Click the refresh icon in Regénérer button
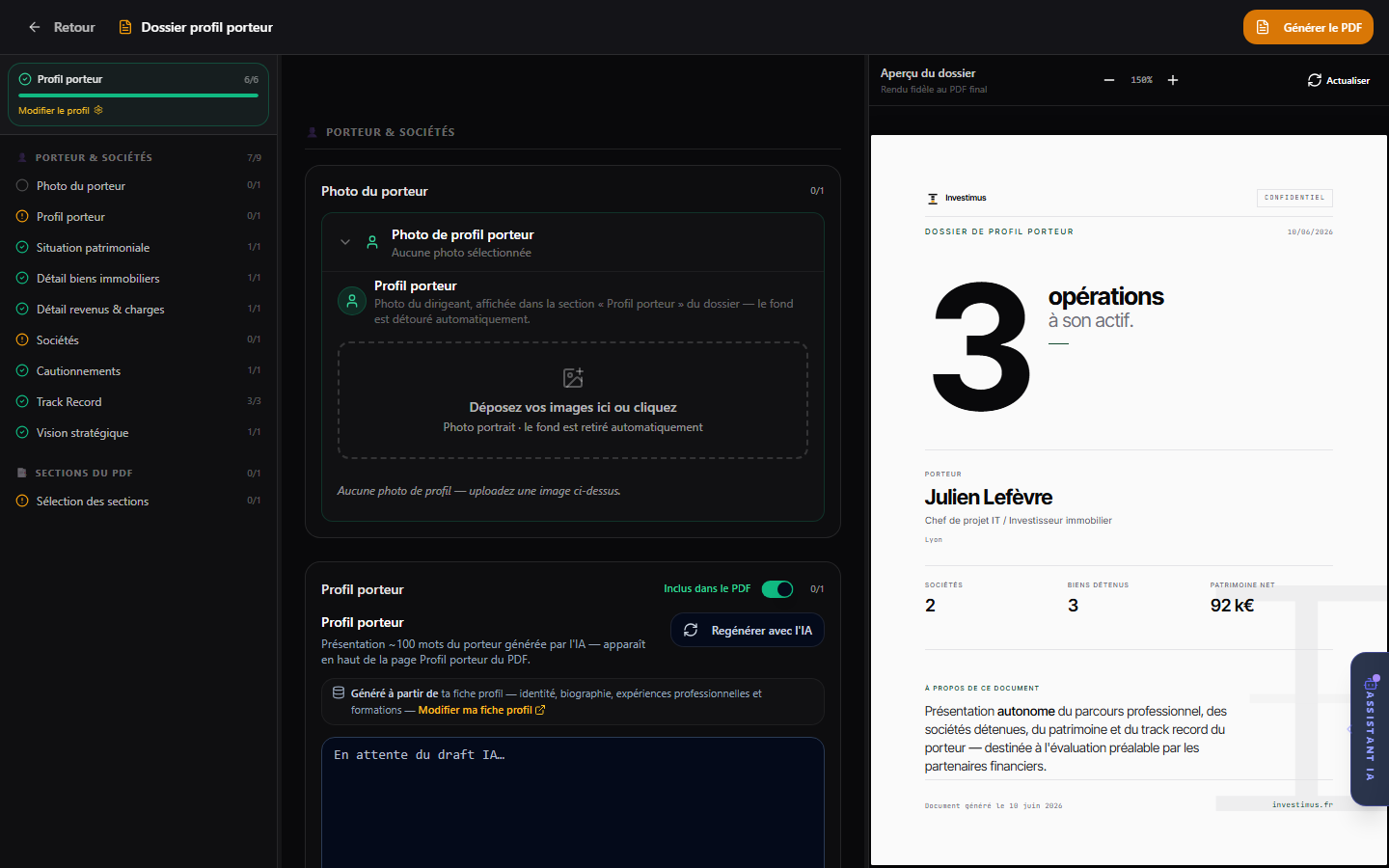 [x=691, y=630]
